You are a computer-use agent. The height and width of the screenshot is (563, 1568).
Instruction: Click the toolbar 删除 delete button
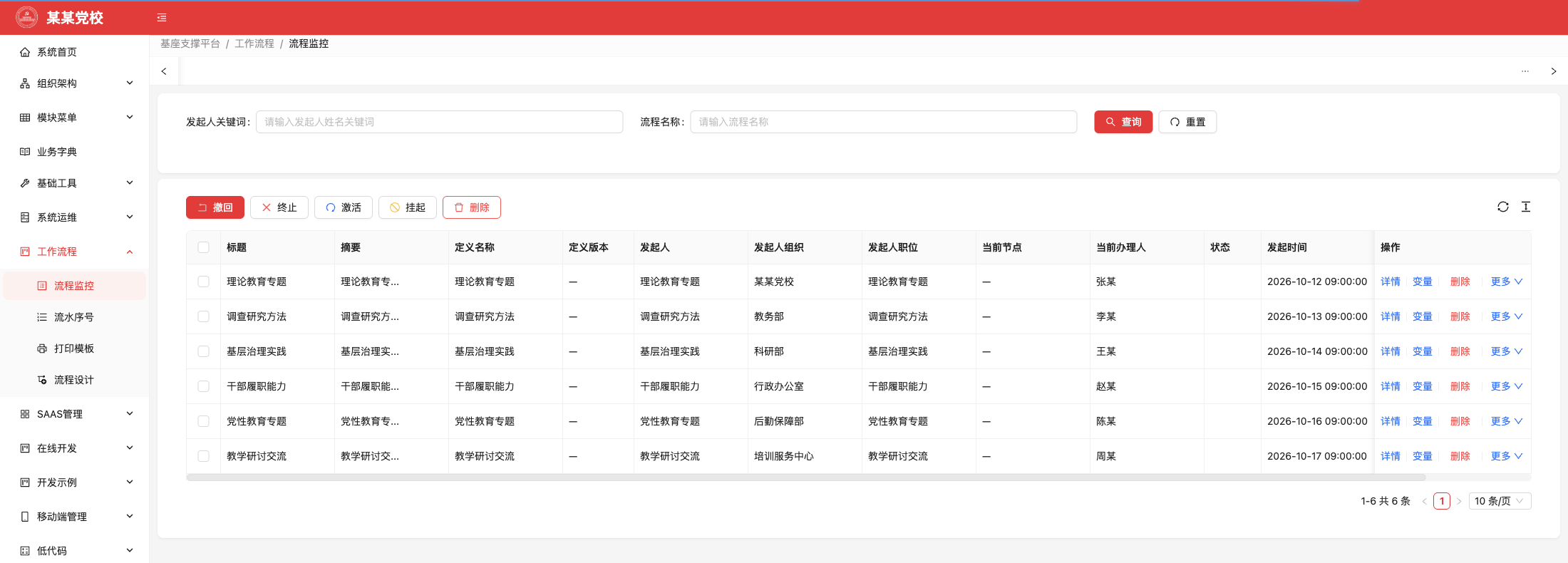(472, 207)
